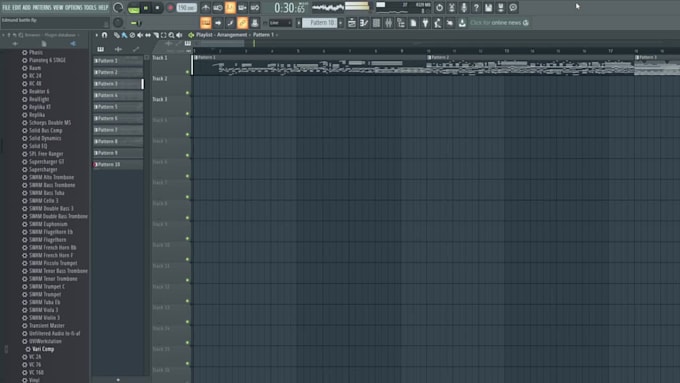The image size is (680, 383).
Task: Toggle the highlighted countdown-before-recording icon
Action: 230,8
